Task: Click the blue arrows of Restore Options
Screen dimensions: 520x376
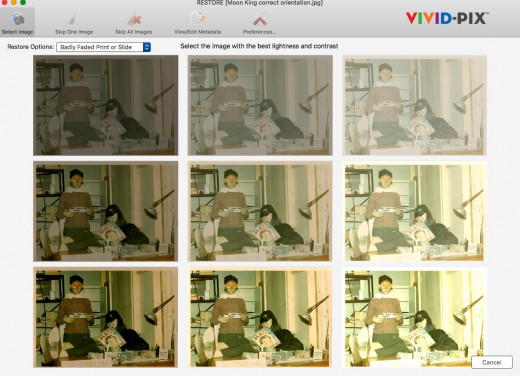Action: pyautogui.click(x=147, y=47)
